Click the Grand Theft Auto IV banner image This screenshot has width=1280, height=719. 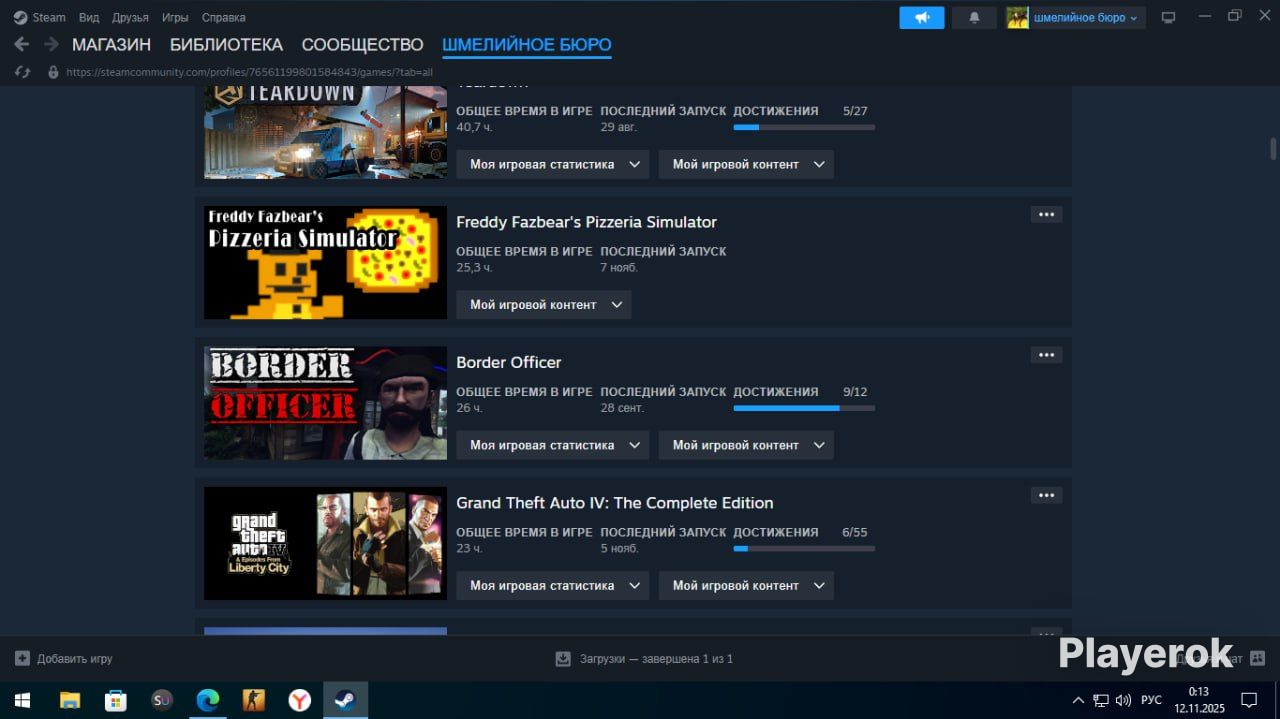point(325,543)
